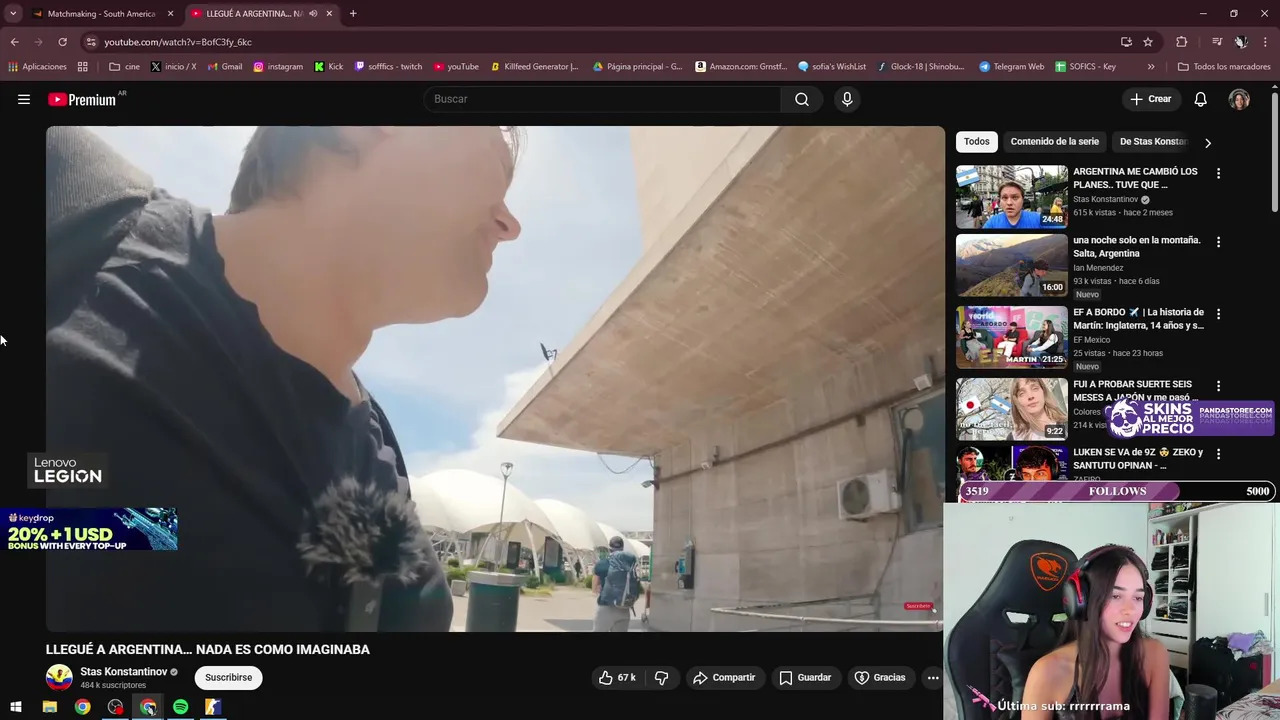Open options for LUKEN SE VA DE 9Z video
The image size is (1280, 720).
[1218, 453]
